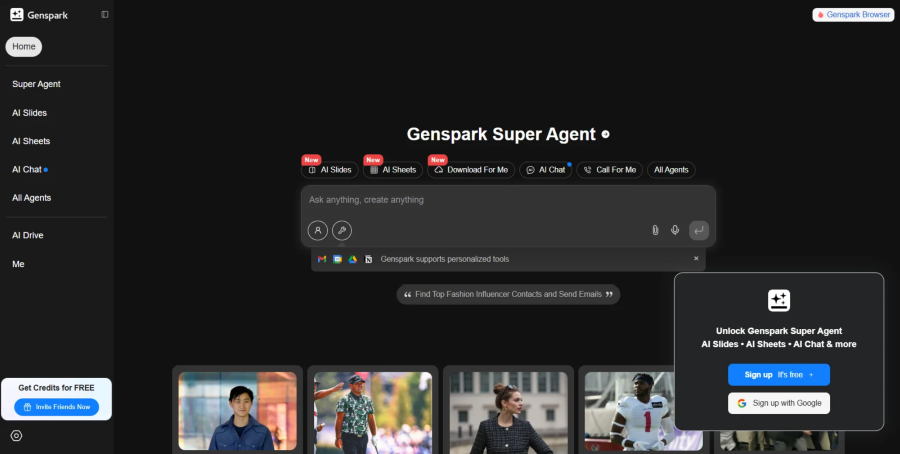Click the Gmail icon in the tools banner
The height and width of the screenshot is (454, 900).
tap(322, 259)
